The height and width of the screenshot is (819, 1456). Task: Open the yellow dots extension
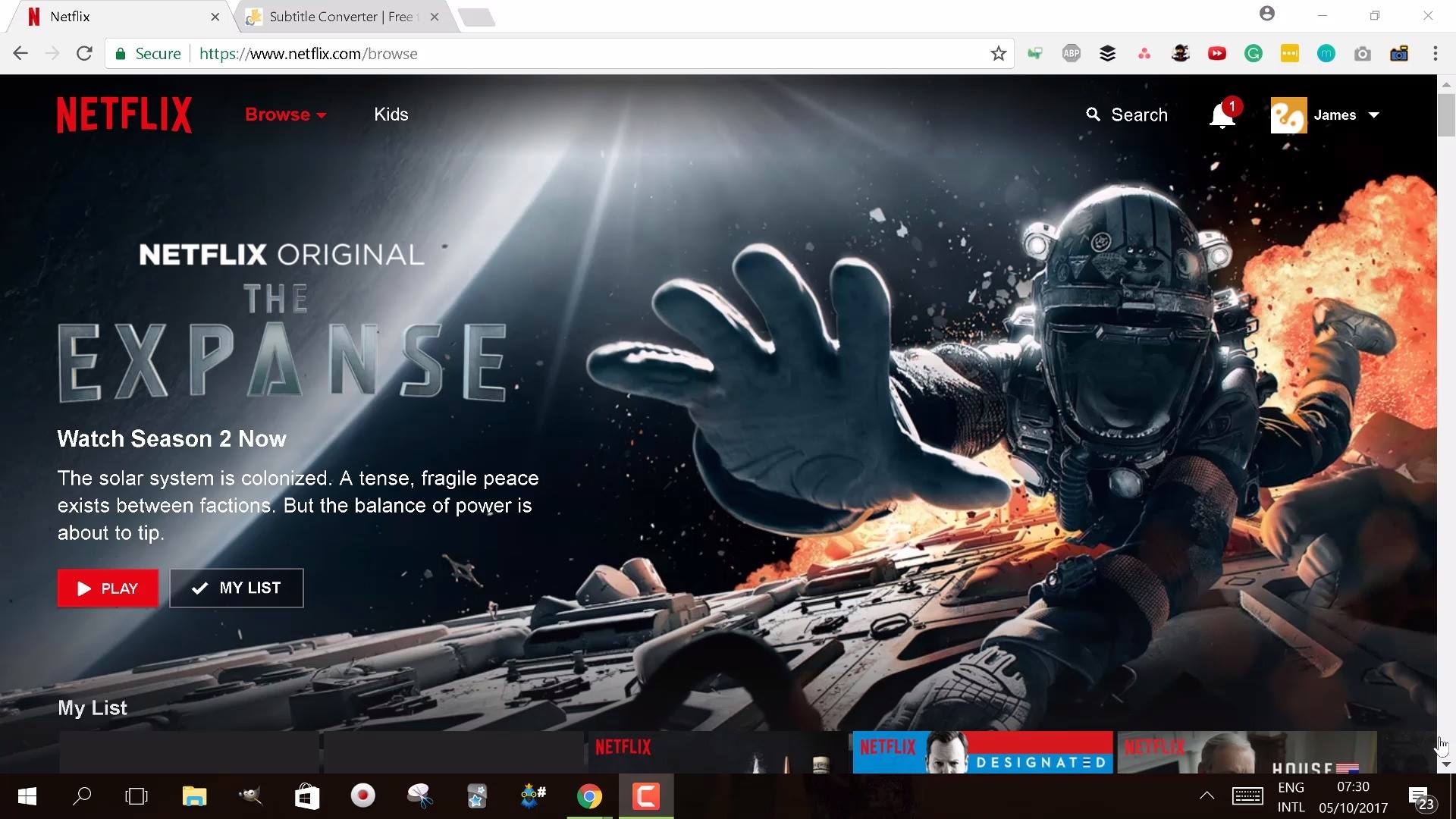point(1290,54)
